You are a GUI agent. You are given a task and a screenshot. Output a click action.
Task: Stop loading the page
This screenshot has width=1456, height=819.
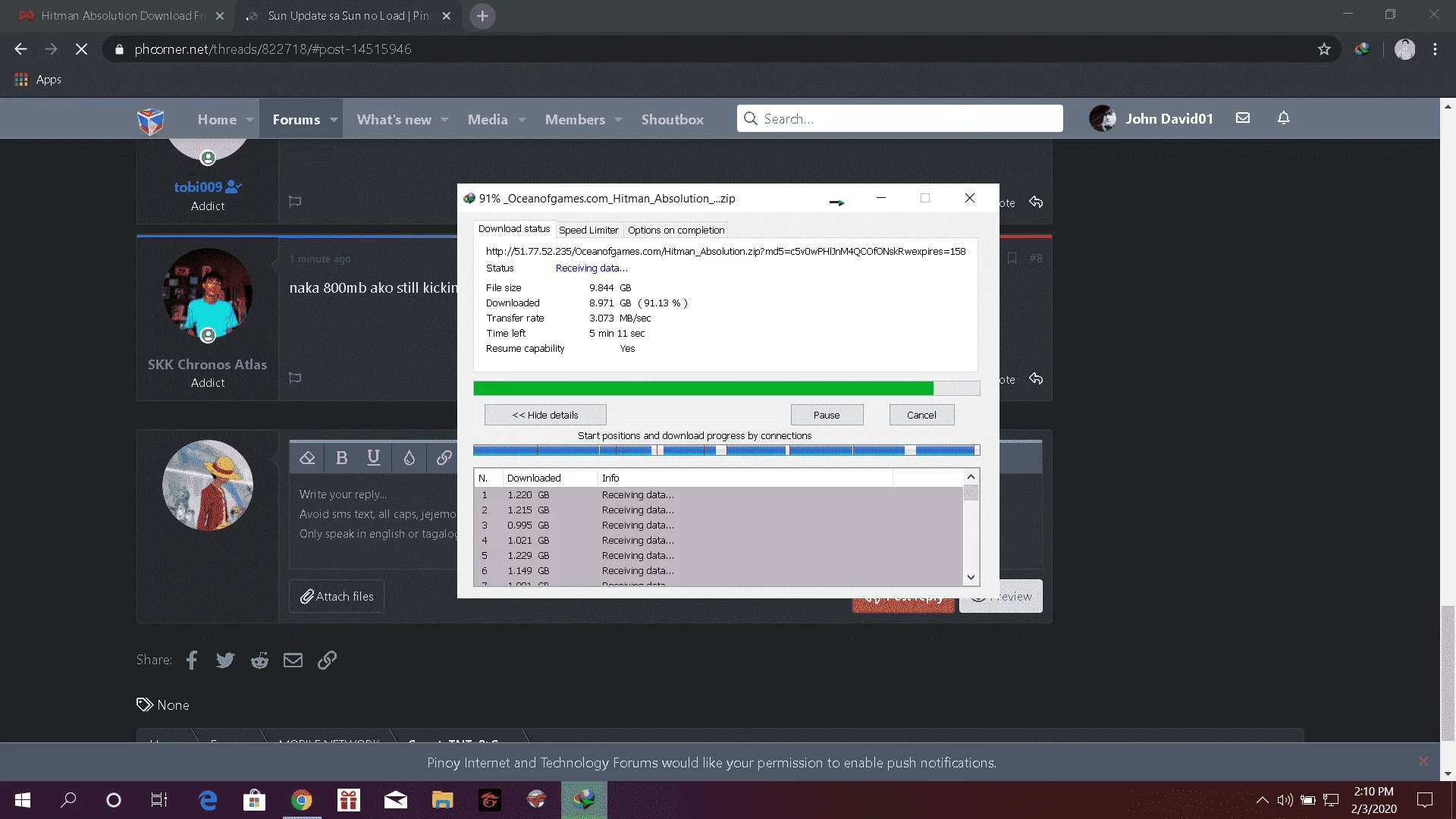[x=82, y=49]
